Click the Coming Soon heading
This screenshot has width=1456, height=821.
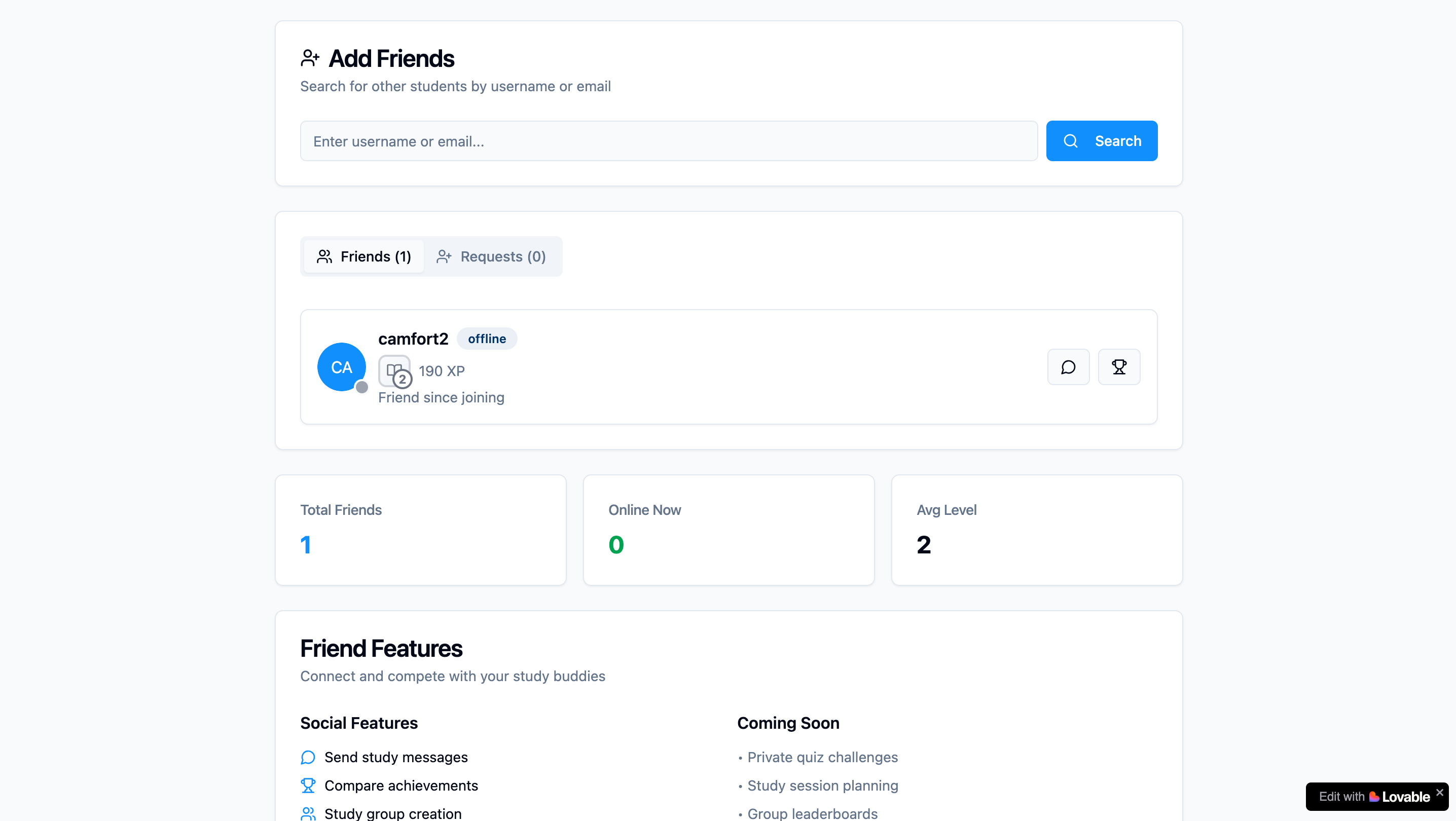[x=788, y=723]
